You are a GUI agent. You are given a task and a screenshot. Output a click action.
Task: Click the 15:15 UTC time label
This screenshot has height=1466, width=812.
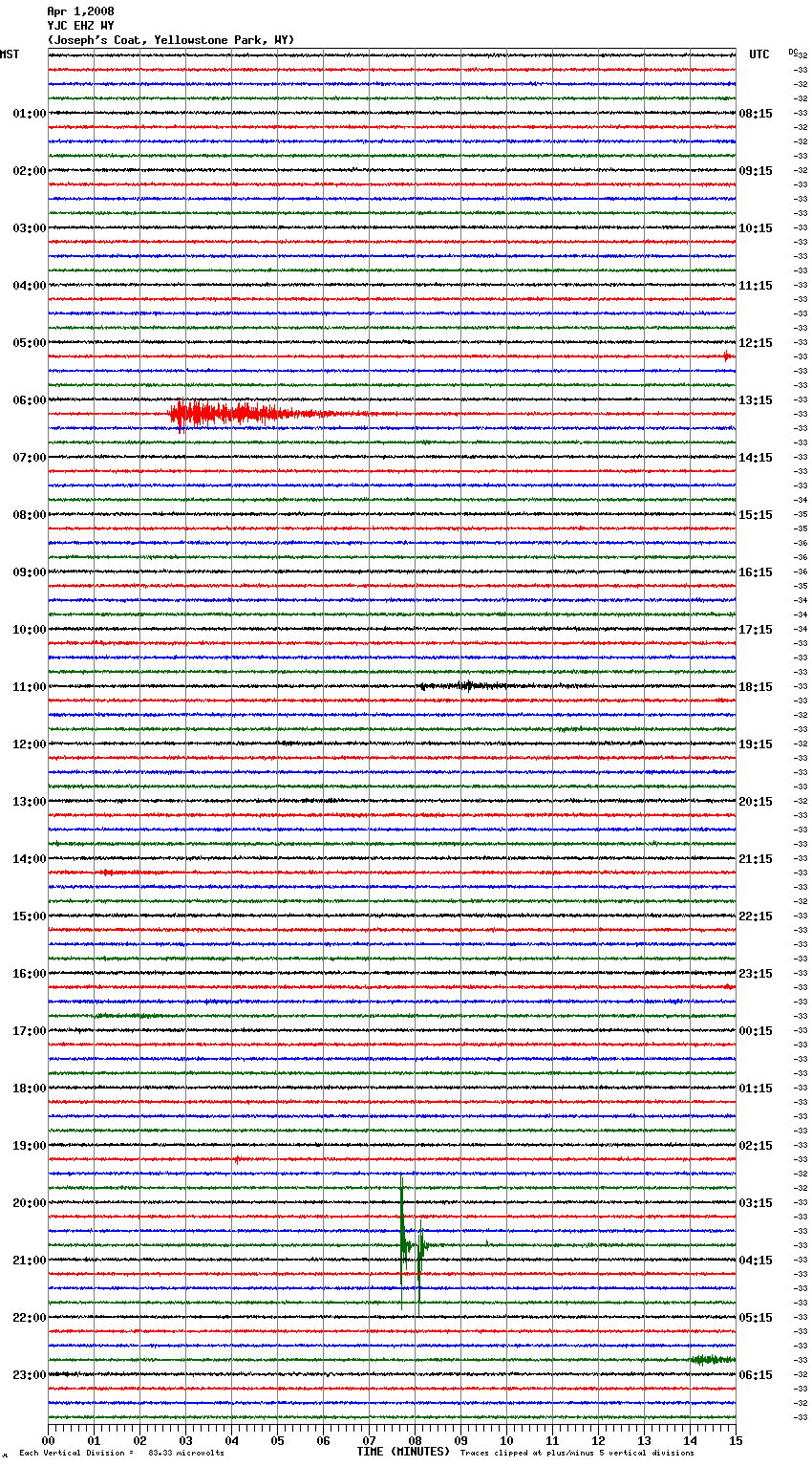coord(756,515)
